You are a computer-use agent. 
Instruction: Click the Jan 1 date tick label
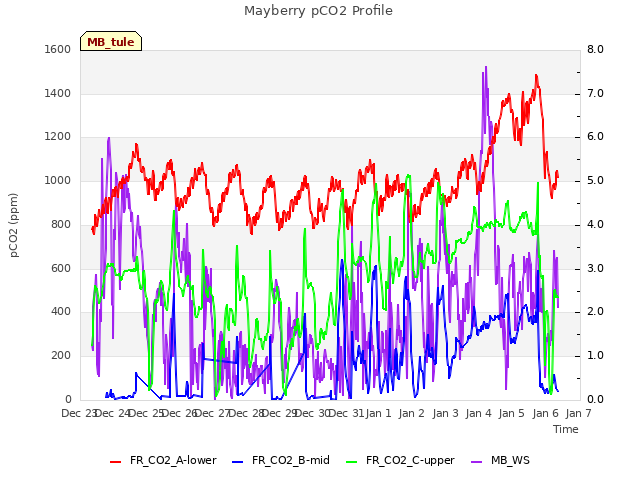click(379, 413)
